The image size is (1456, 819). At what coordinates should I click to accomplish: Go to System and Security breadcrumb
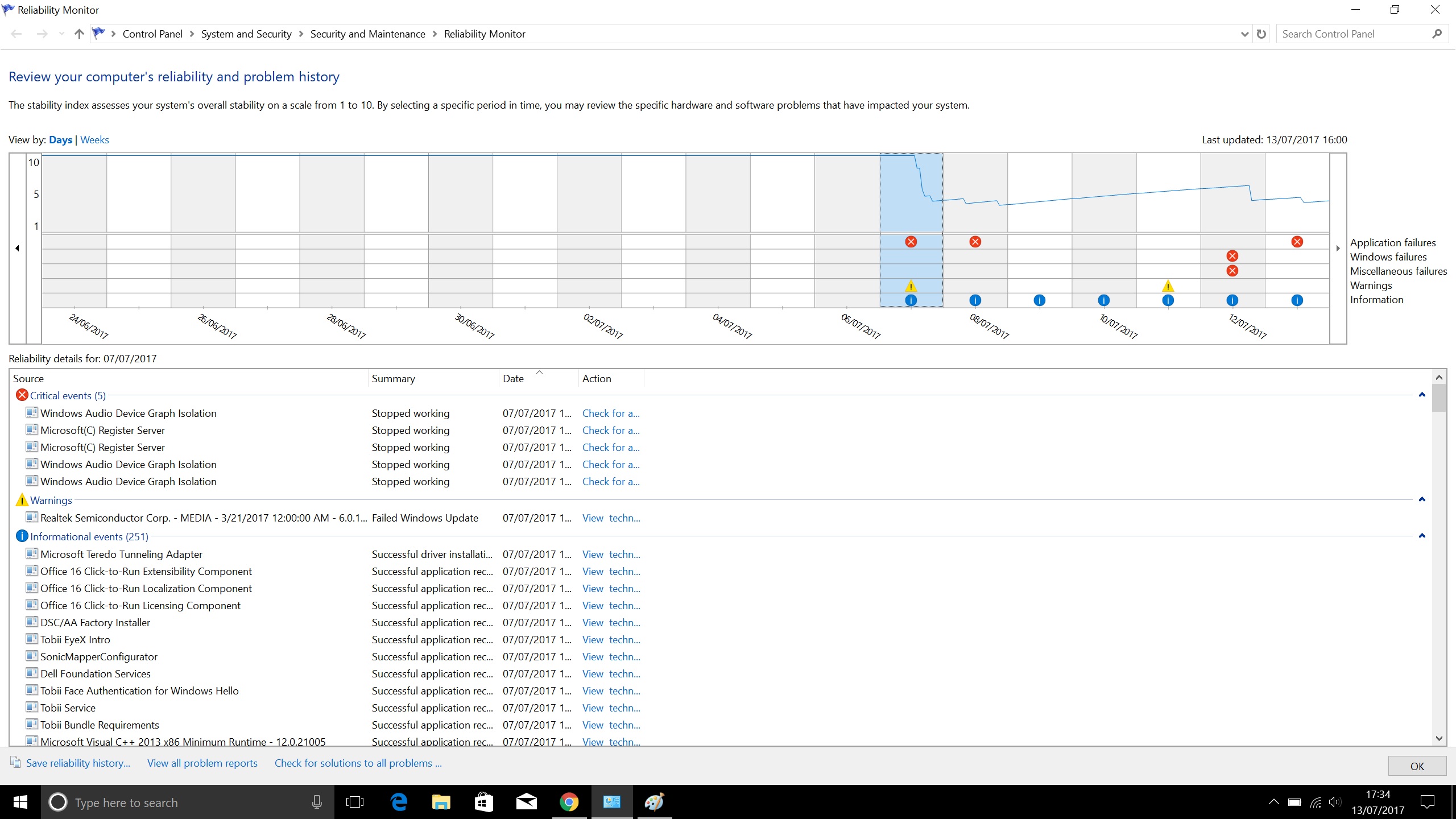[x=246, y=34]
